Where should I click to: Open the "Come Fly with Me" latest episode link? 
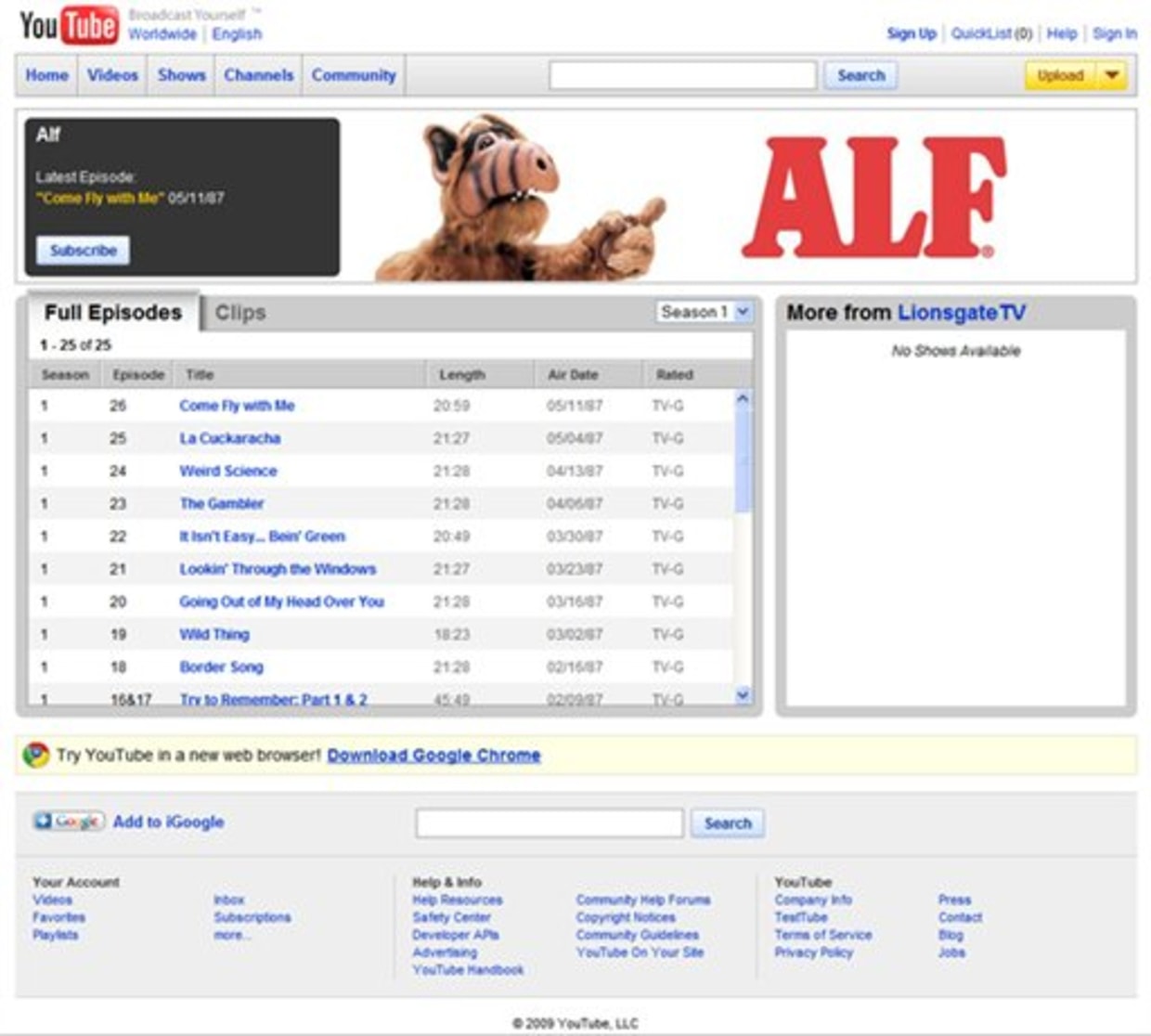[x=100, y=198]
